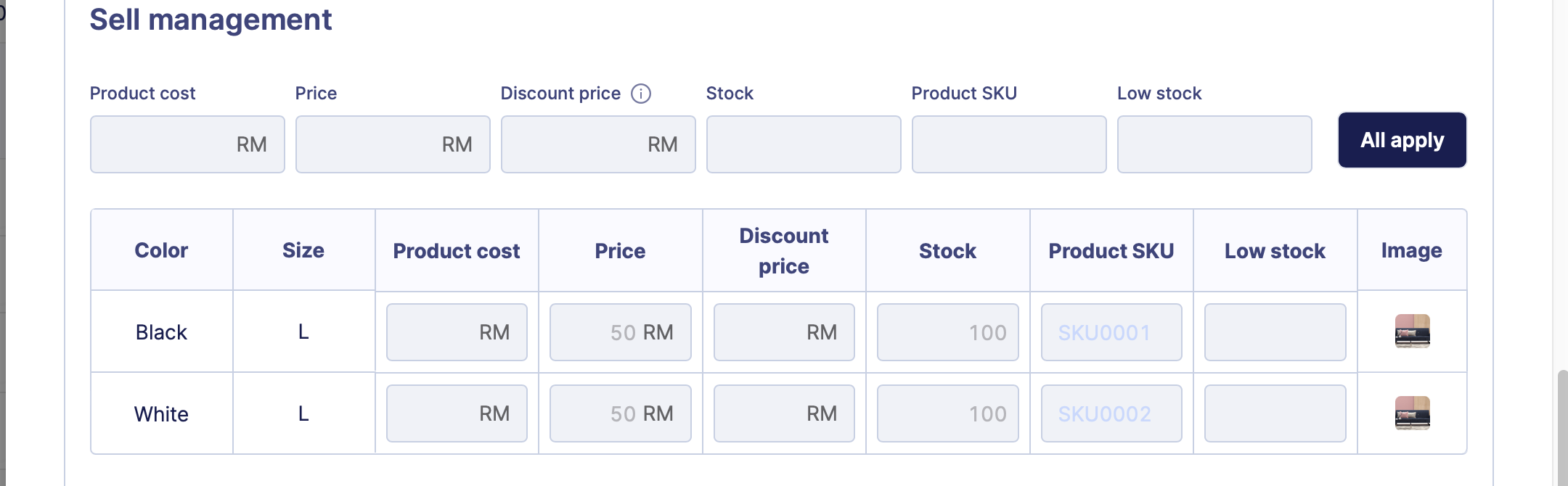Edit the White row Price field
The image size is (1568, 486).
click(x=620, y=413)
